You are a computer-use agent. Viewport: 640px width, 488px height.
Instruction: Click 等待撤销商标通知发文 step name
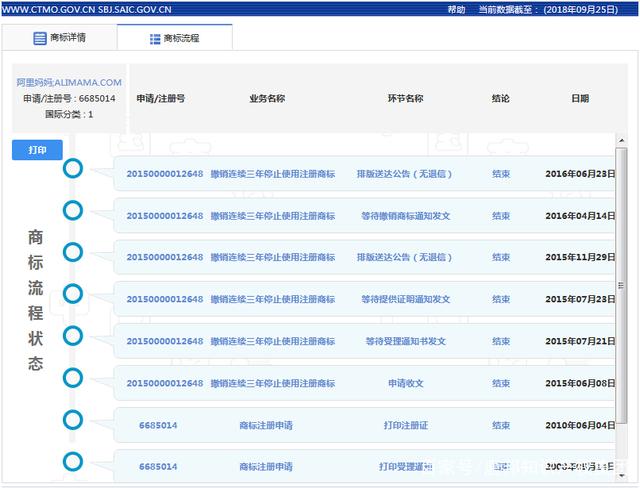[405, 216]
